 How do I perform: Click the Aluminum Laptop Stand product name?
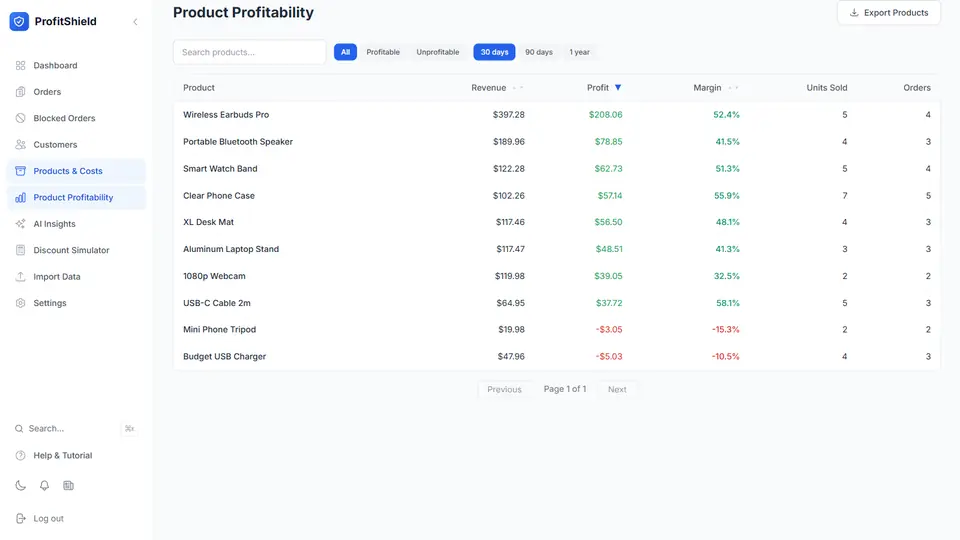[231, 249]
